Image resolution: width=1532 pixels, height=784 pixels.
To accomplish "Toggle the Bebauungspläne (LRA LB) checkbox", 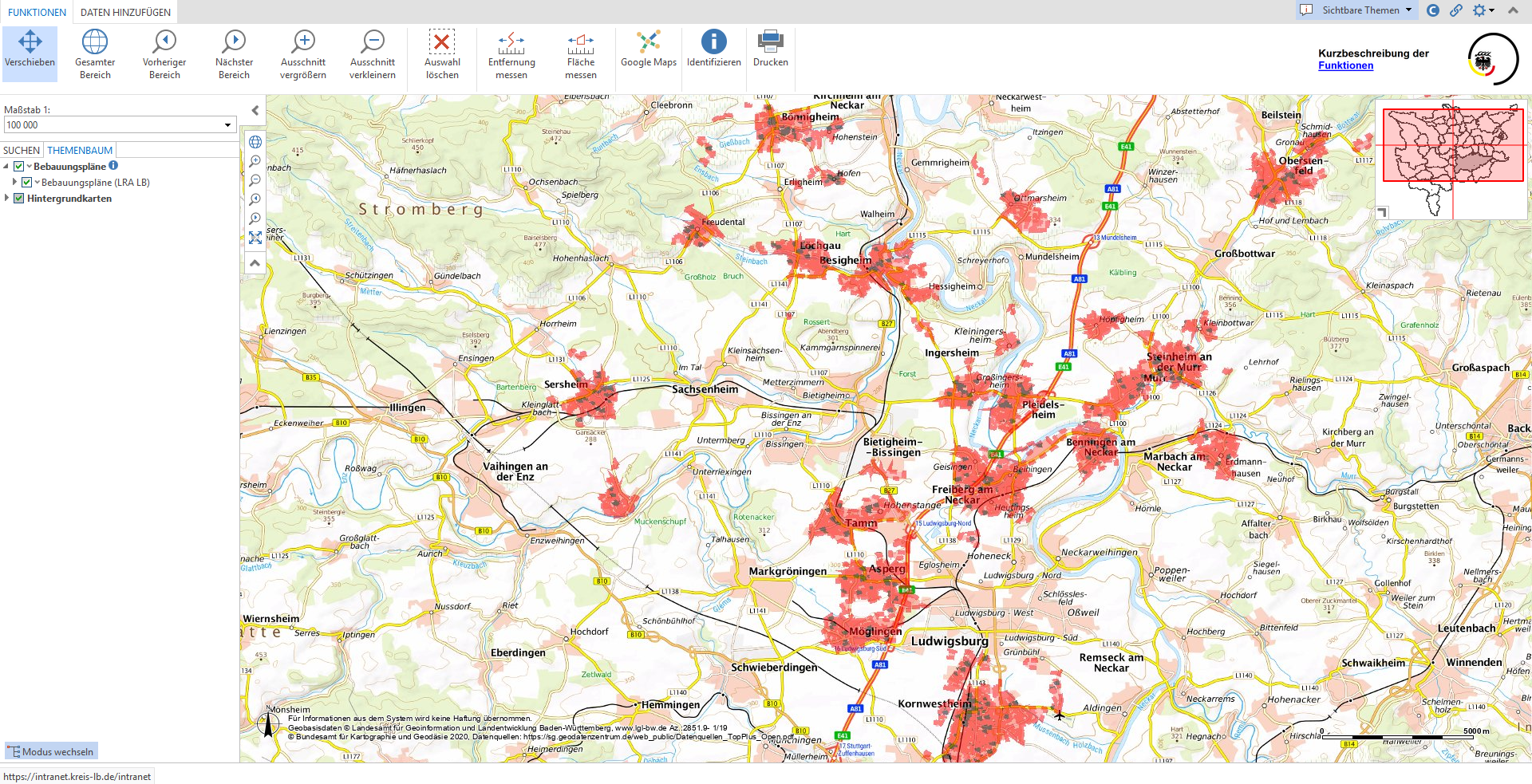I will [27, 183].
